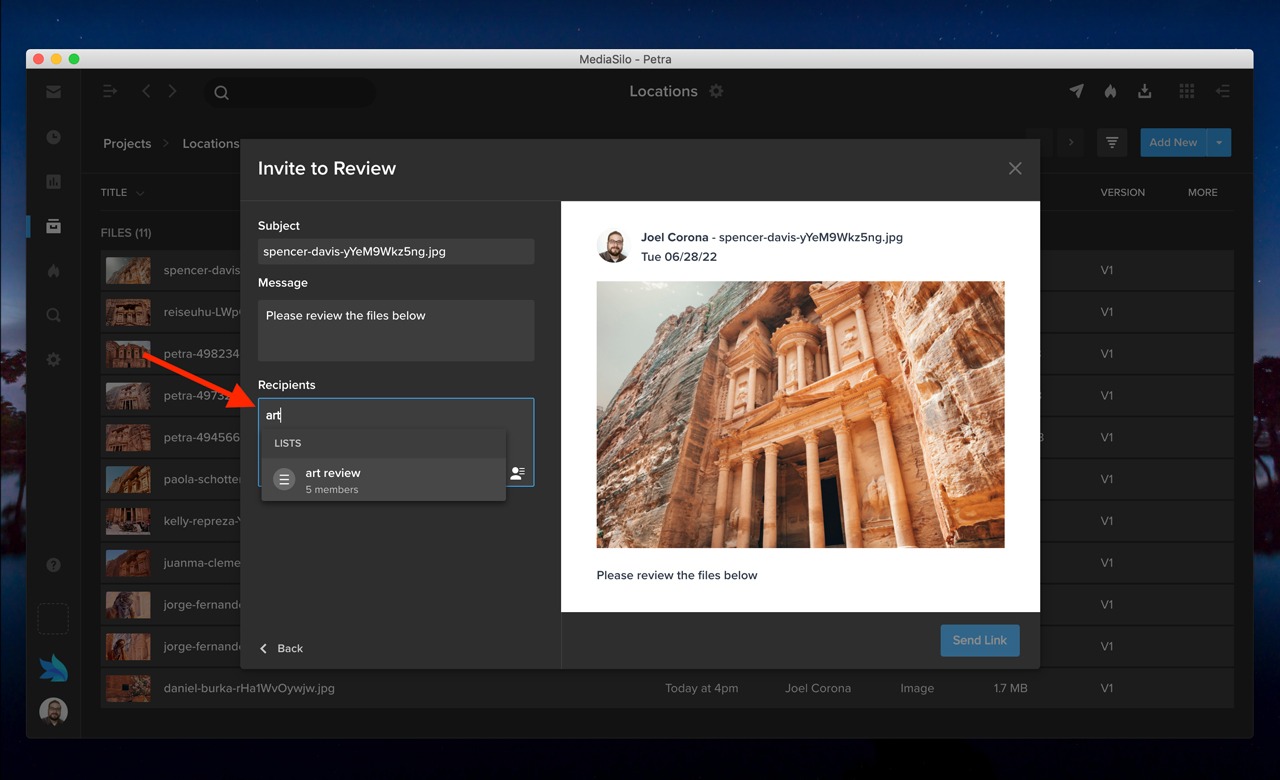Open the bar chart analytics sidebar icon

pos(54,182)
